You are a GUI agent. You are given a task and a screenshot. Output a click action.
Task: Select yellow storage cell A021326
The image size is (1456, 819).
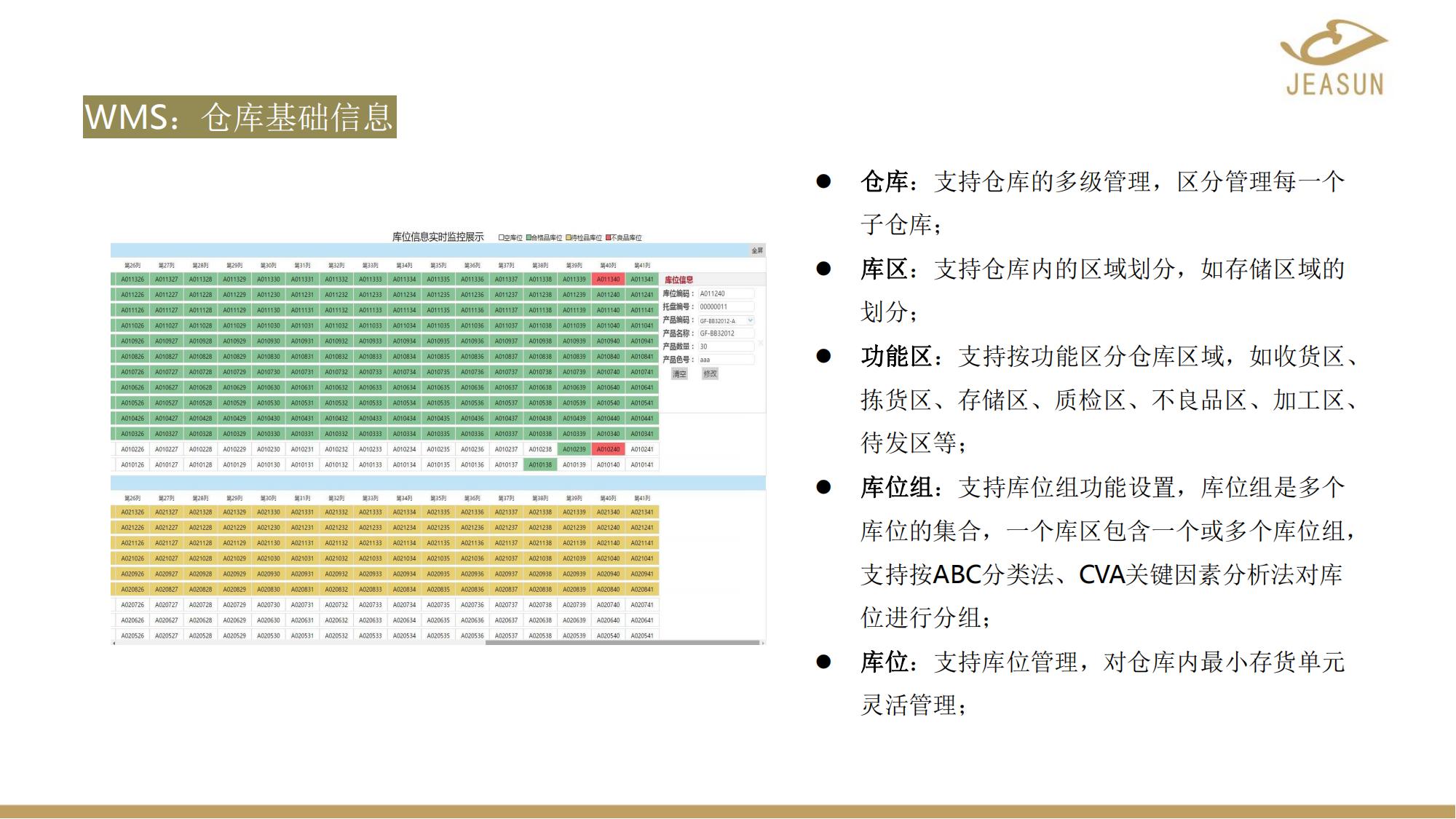tap(132, 513)
